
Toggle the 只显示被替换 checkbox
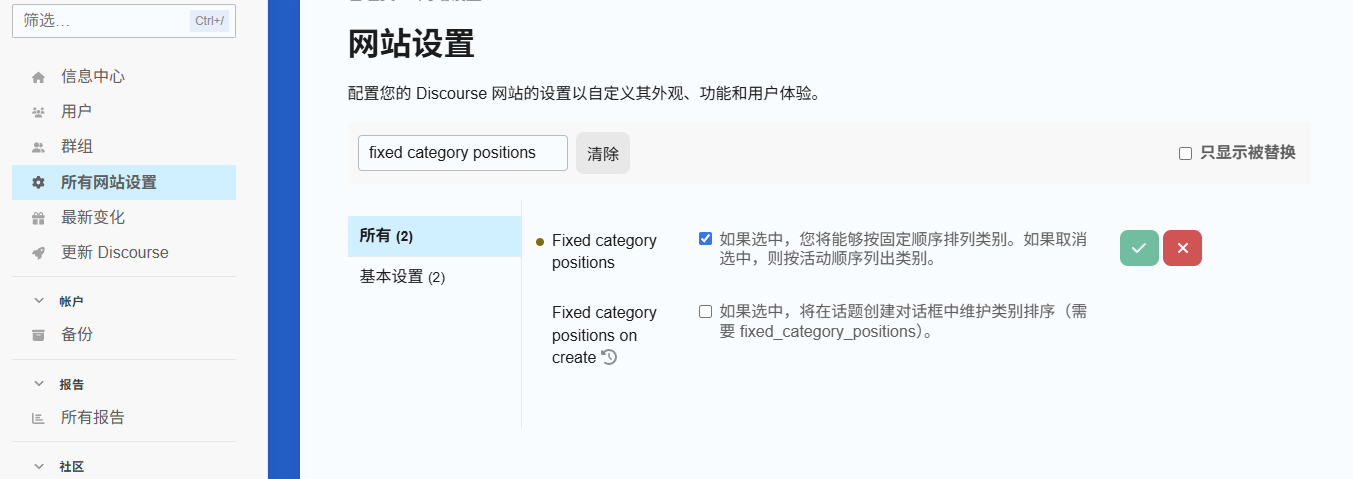pyautogui.click(x=1185, y=153)
